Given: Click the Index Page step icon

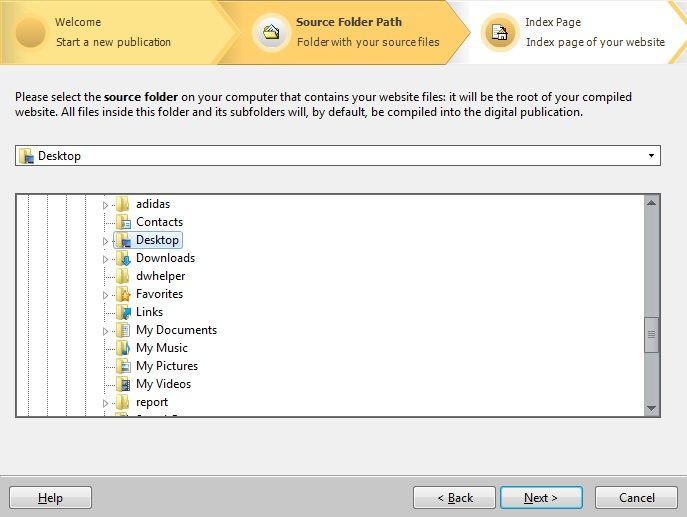Looking at the screenshot, I should 500,32.
